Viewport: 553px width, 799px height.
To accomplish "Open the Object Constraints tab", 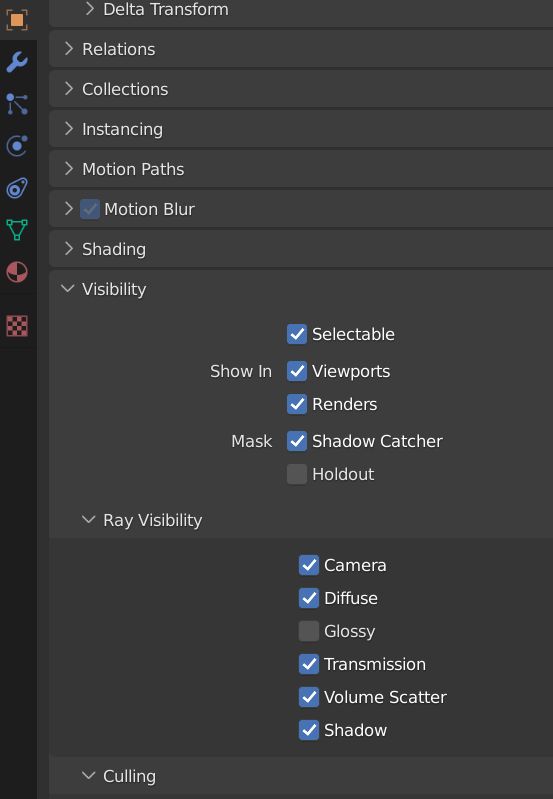I will coord(17,188).
